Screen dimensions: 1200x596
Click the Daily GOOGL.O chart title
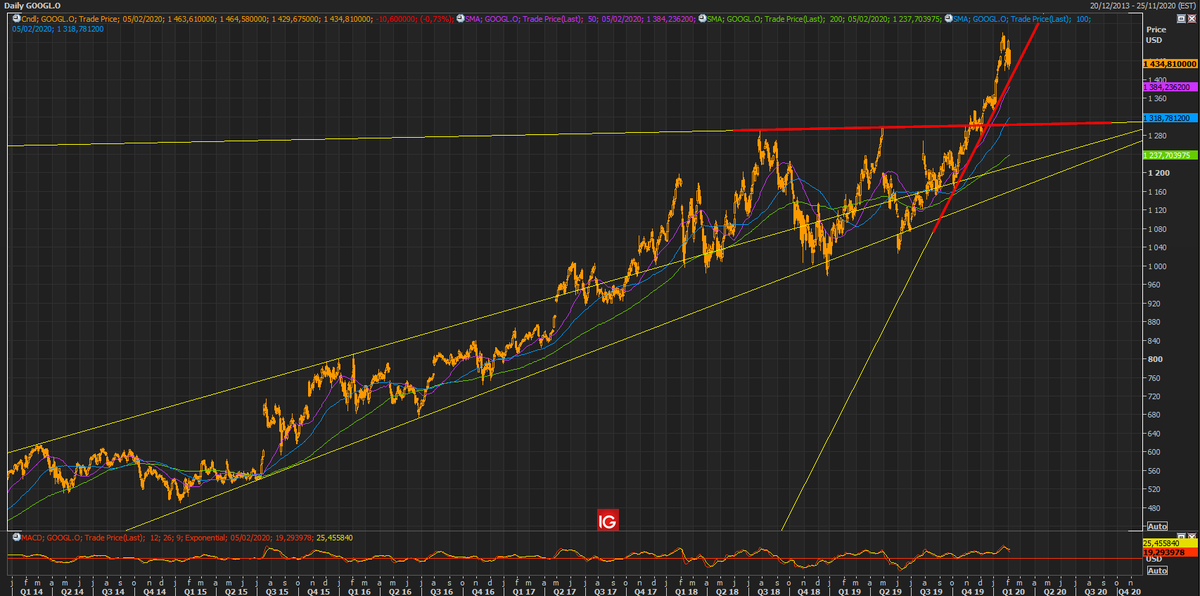coord(31,5)
